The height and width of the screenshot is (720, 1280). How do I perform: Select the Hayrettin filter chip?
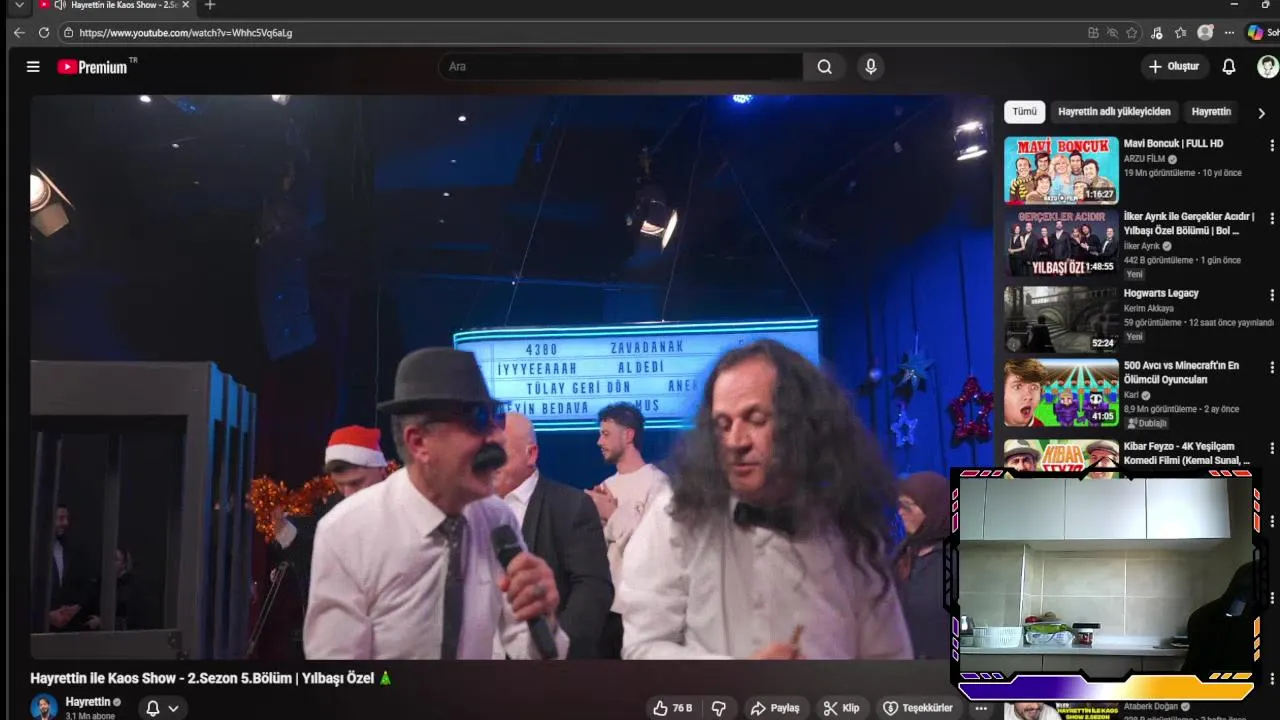click(x=1211, y=112)
